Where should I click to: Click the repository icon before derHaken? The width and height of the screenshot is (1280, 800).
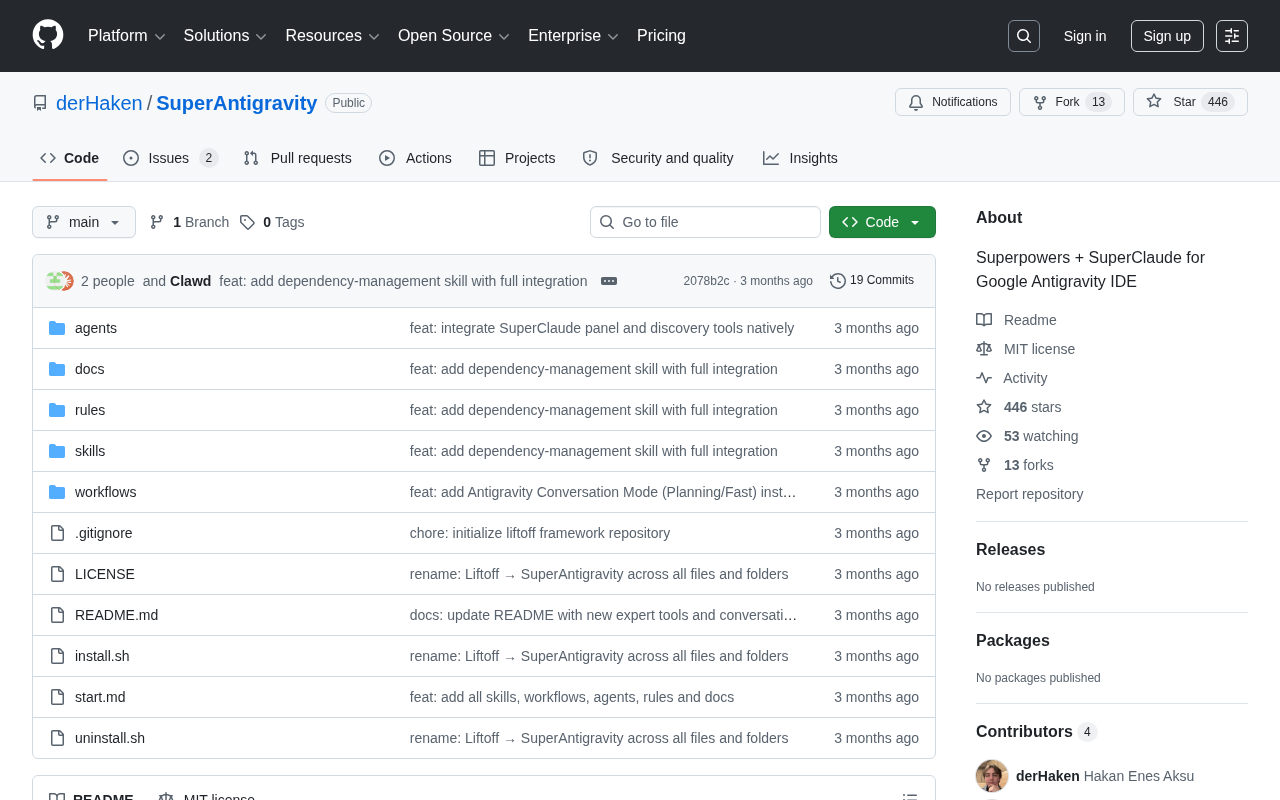coord(40,103)
